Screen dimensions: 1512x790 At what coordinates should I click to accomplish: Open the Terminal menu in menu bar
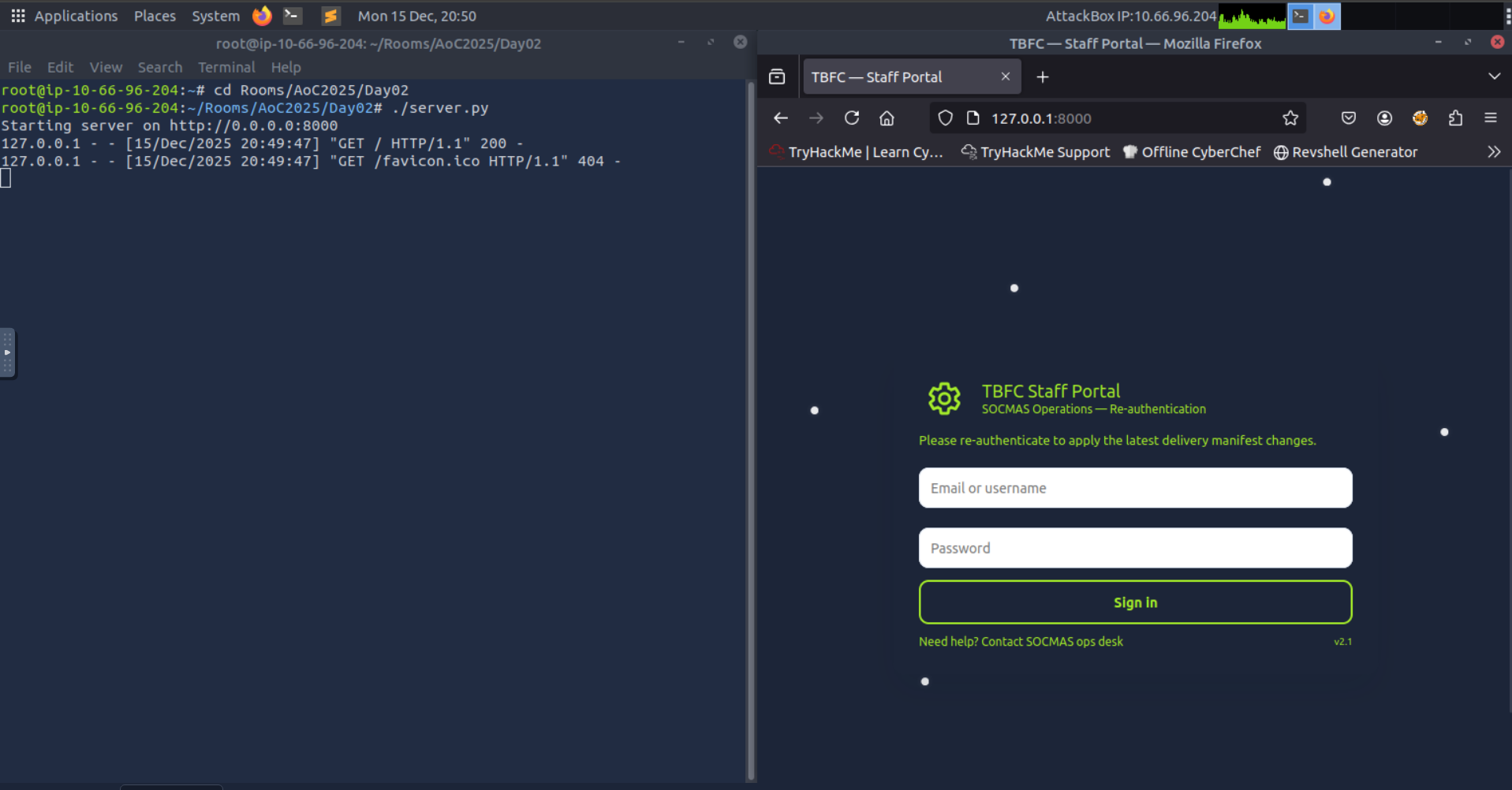(x=226, y=68)
